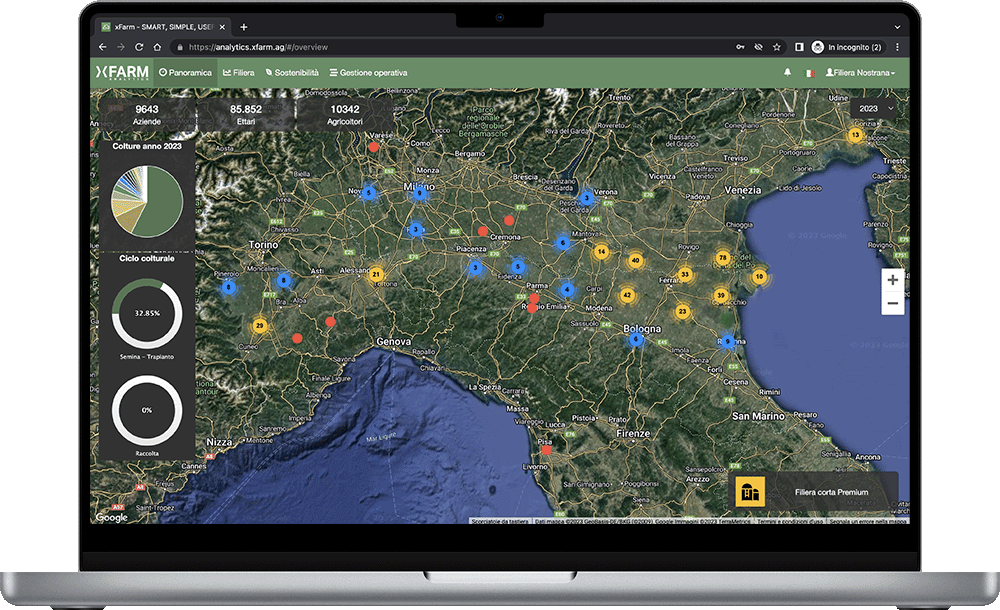
Task: Change language via the Italian flag
Action: click(x=809, y=73)
